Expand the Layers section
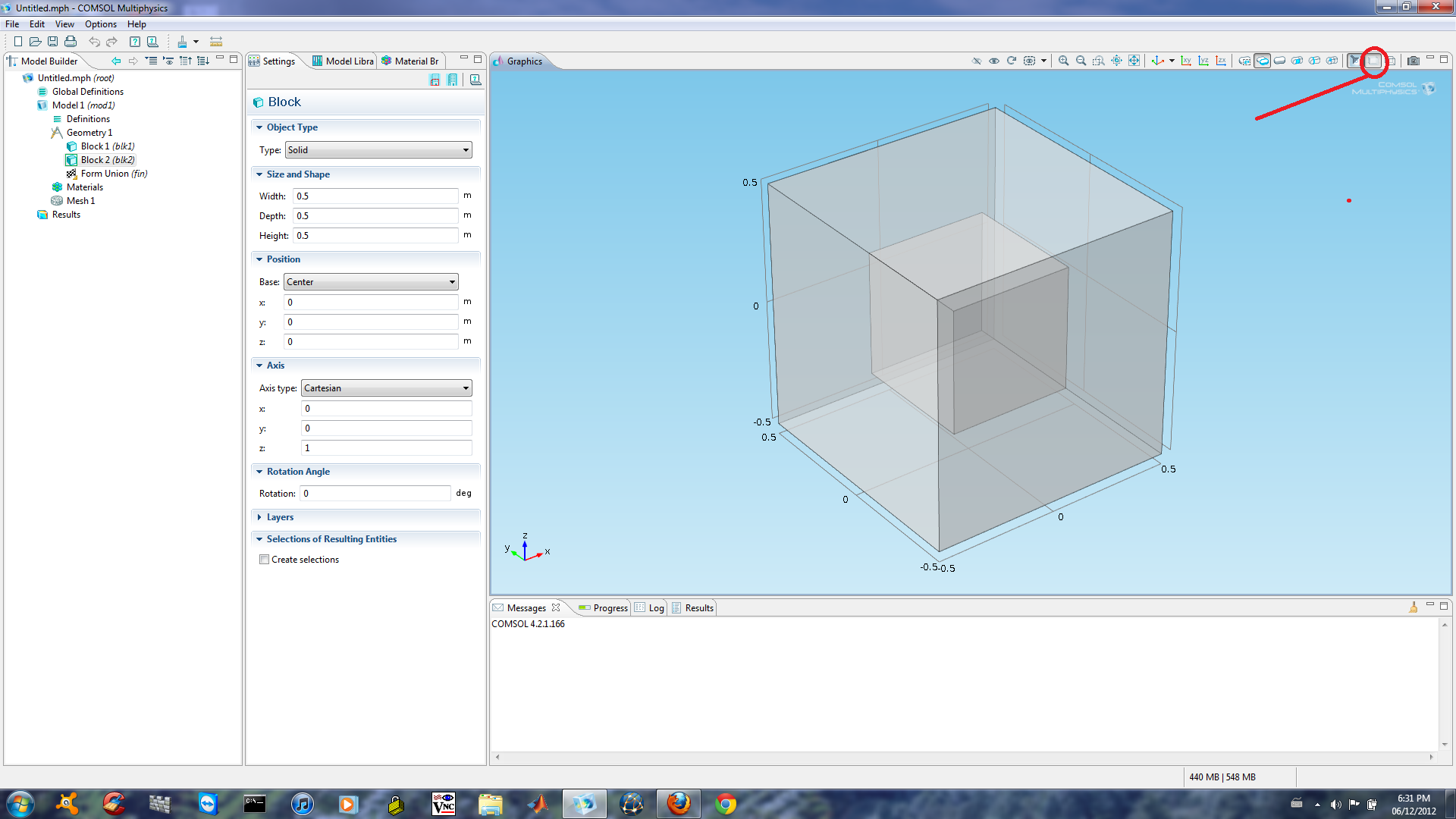The height and width of the screenshot is (819, 1456). (x=279, y=517)
